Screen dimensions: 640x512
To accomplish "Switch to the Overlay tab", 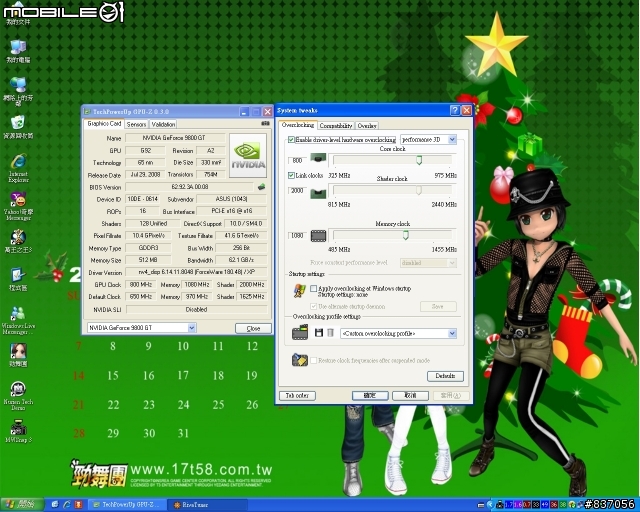I will click(x=367, y=126).
